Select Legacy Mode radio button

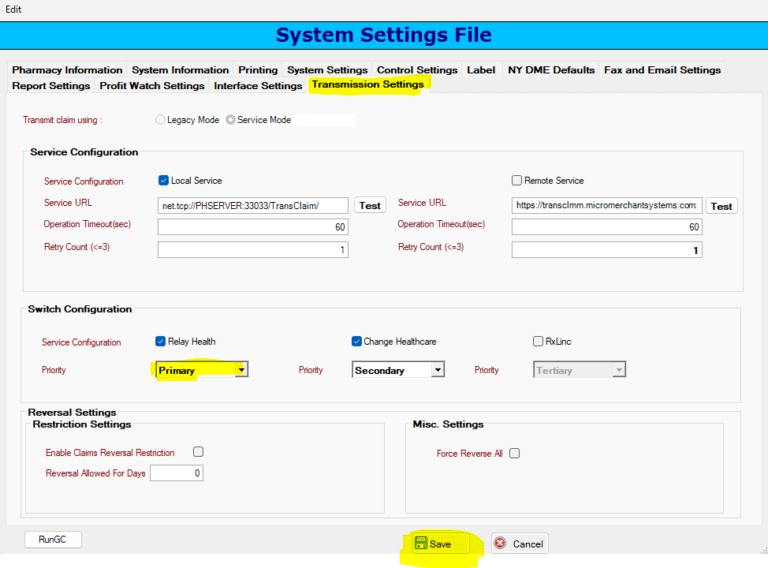pos(161,120)
